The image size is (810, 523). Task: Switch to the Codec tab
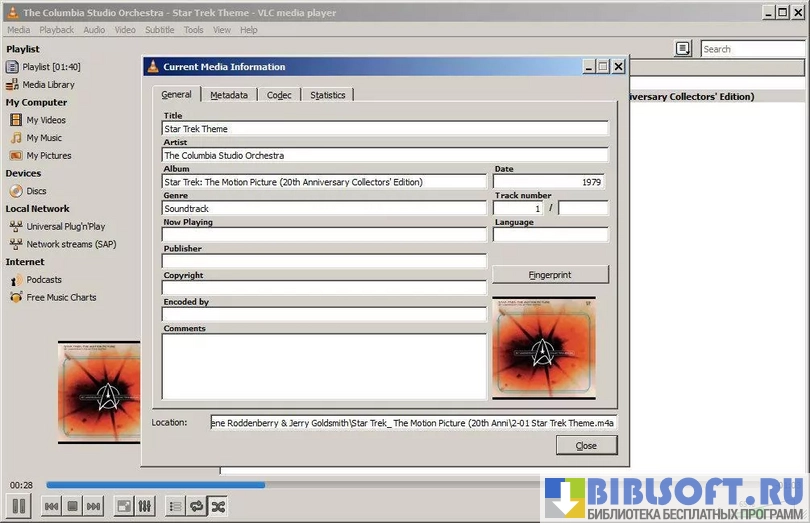coord(279,95)
